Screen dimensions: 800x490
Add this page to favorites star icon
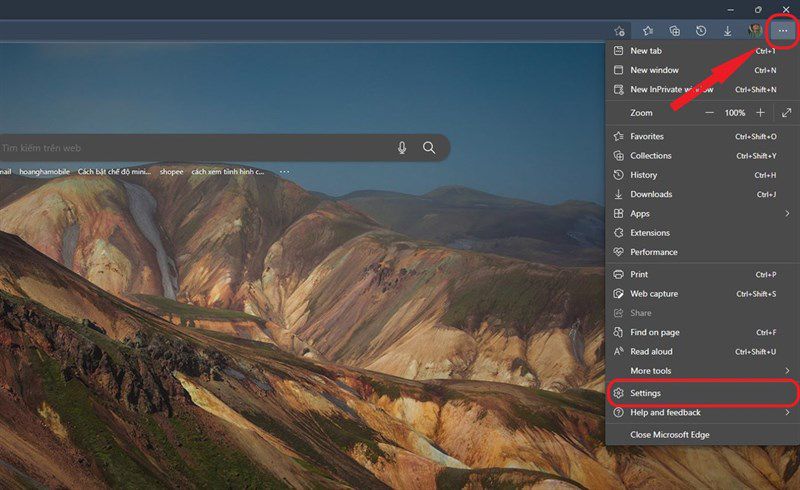[620, 31]
